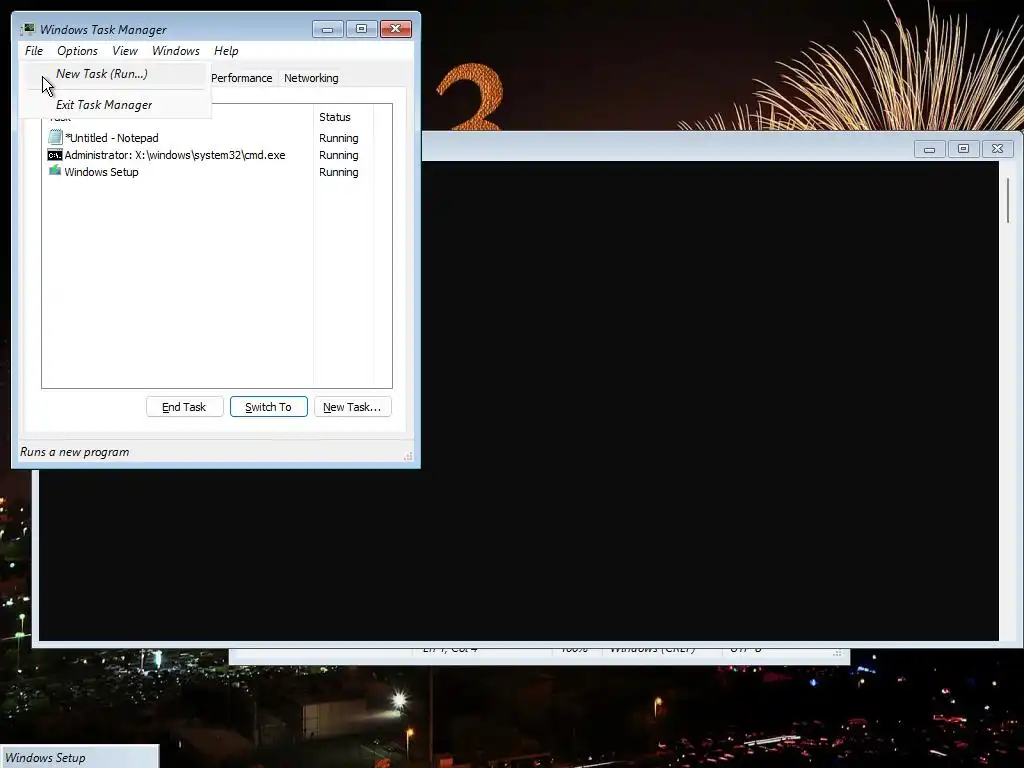Click Running status of cmd.exe task

tap(338, 155)
